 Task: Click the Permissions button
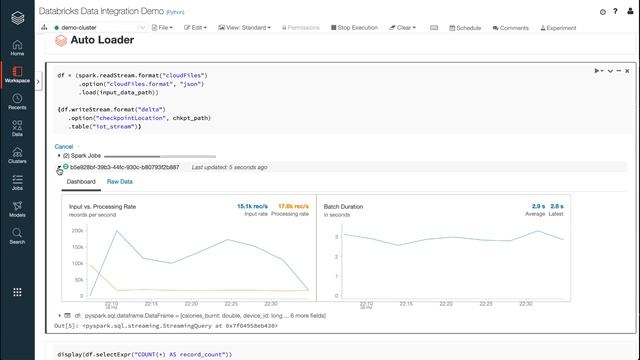pos(301,28)
